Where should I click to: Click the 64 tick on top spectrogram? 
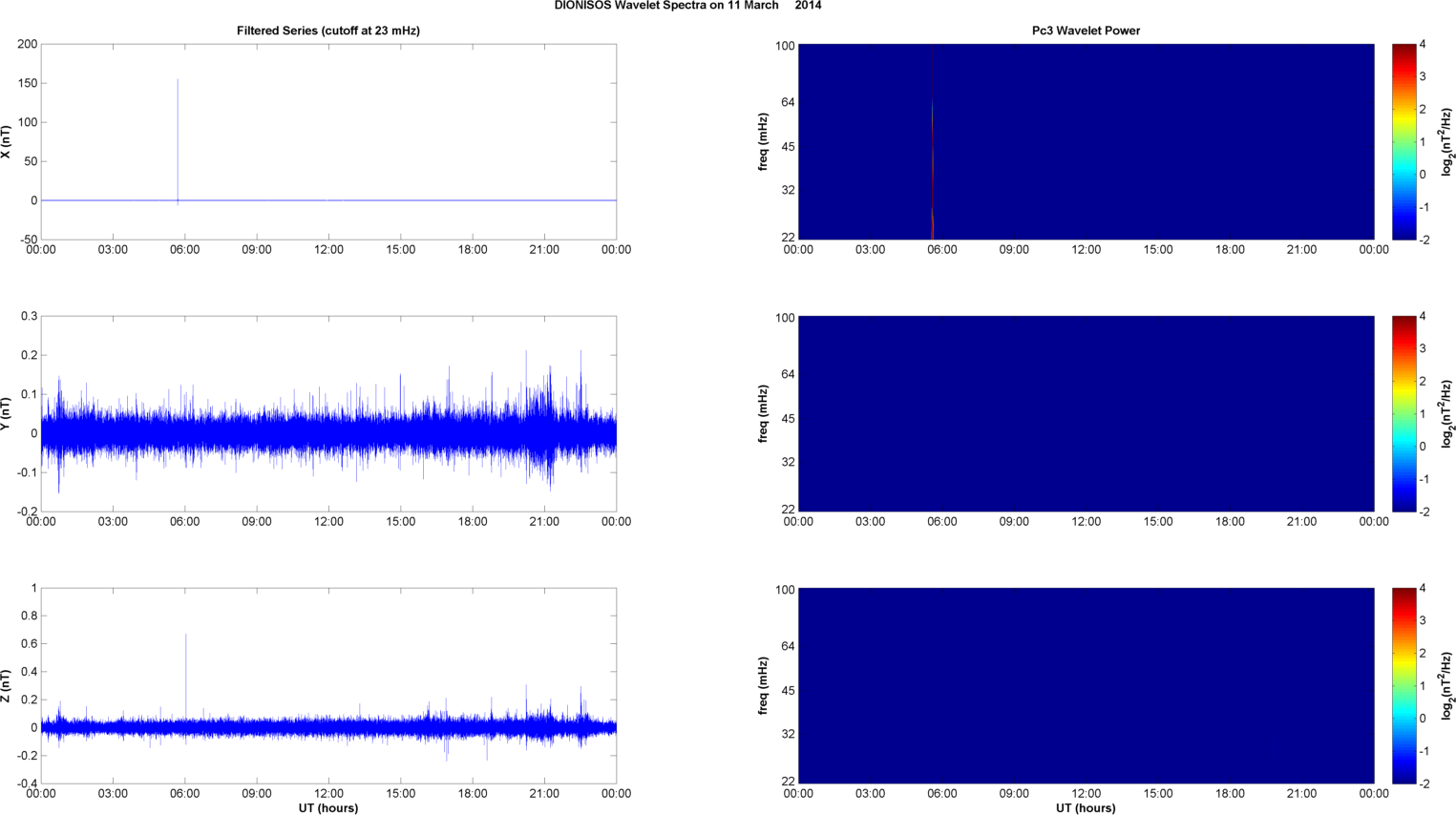pyautogui.click(x=787, y=102)
